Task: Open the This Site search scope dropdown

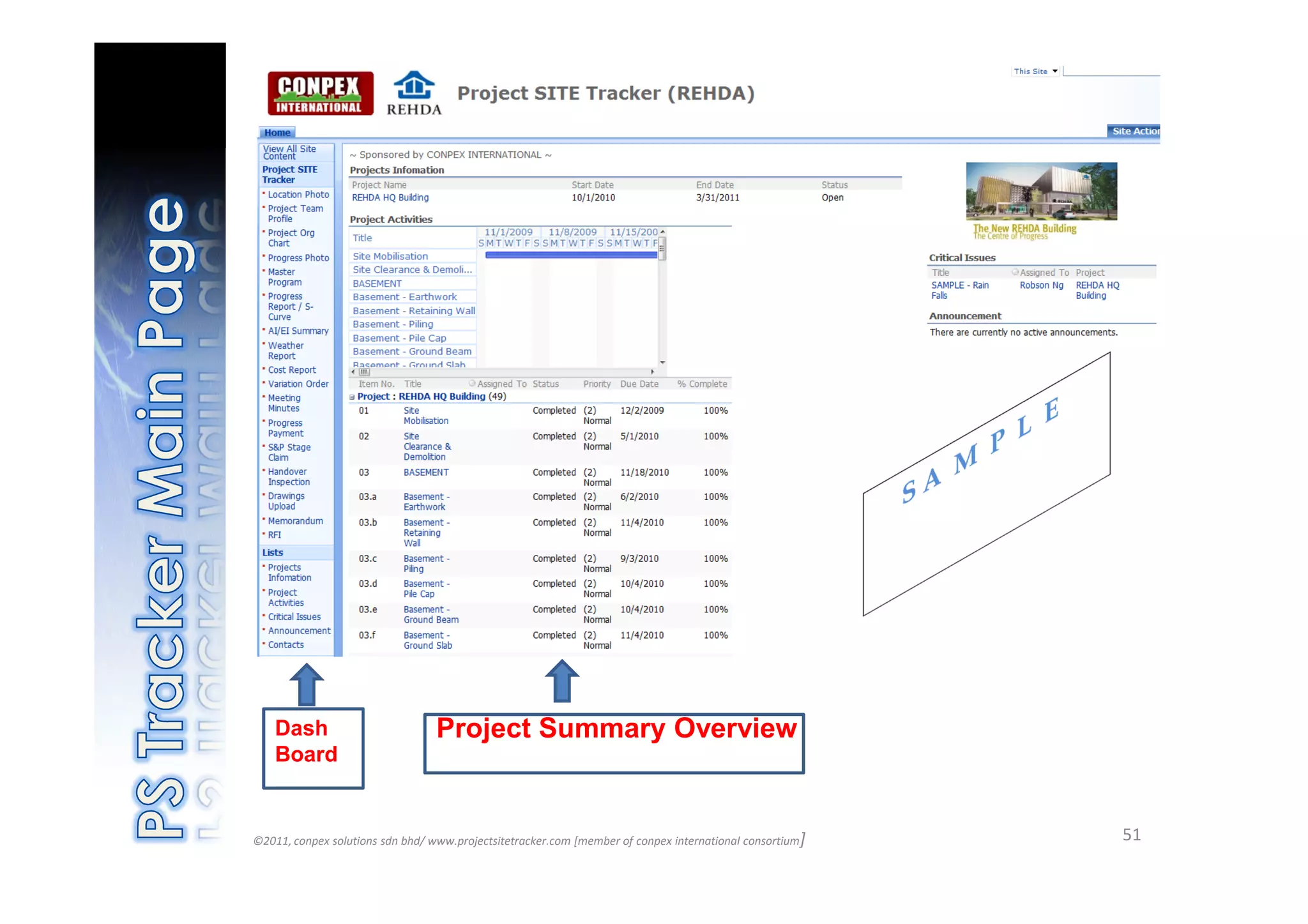Action: (x=1035, y=72)
